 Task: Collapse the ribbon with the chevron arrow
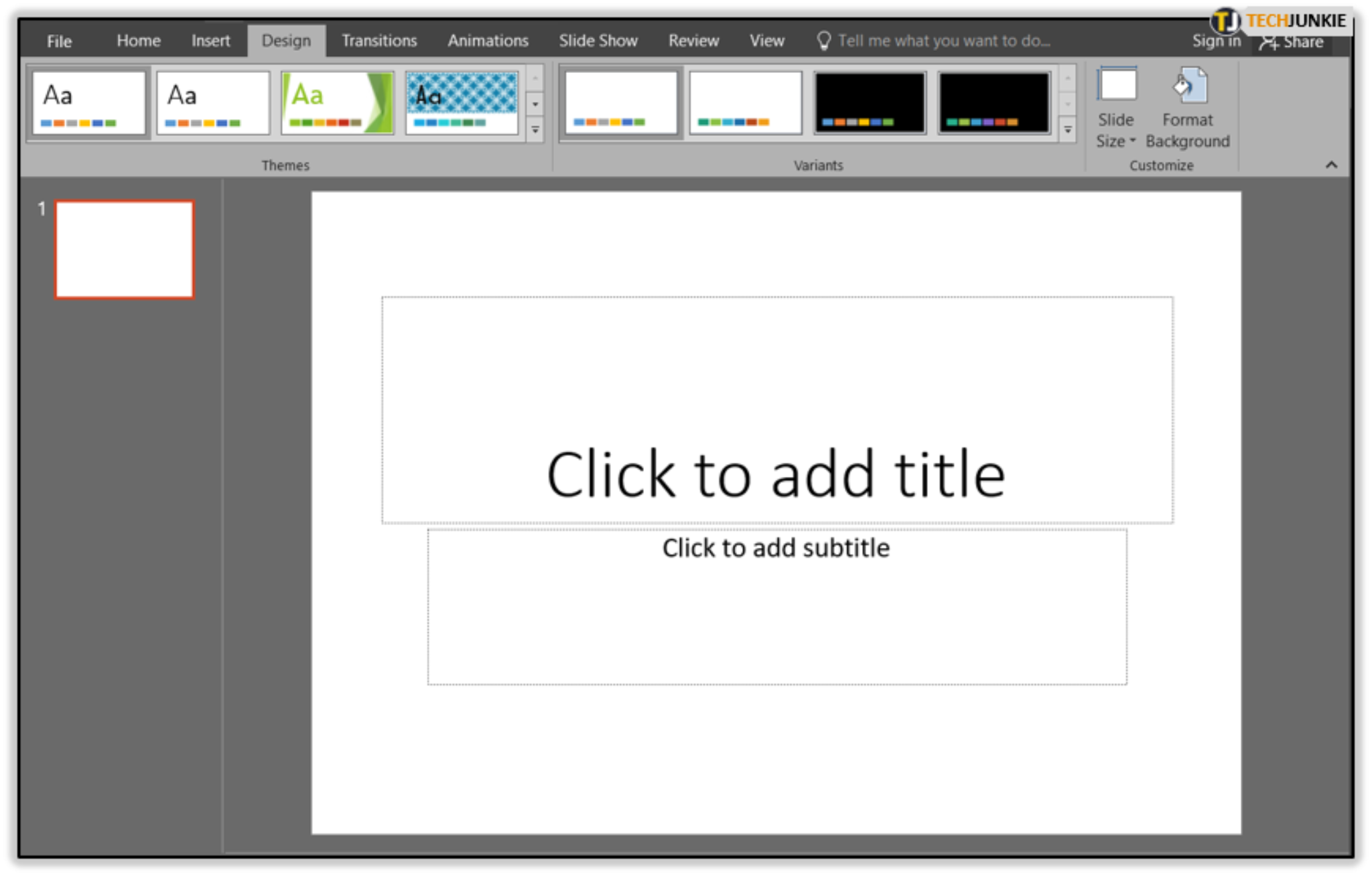pos(1332,165)
